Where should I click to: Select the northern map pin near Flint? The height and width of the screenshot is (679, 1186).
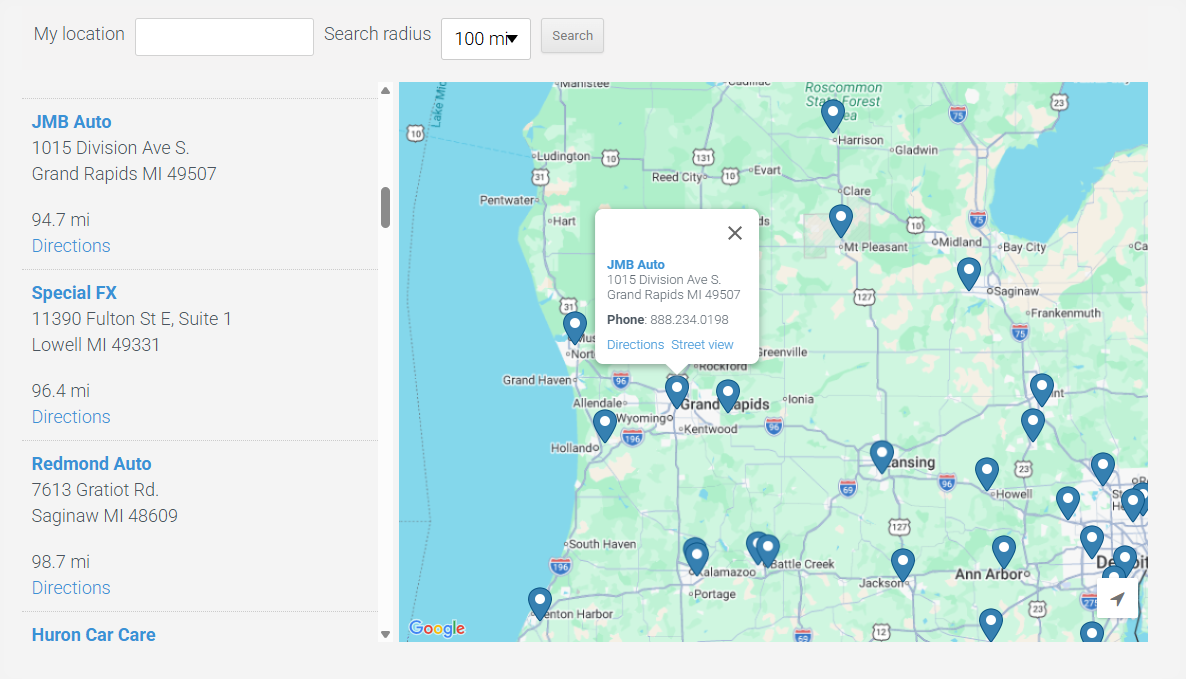click(1042, 389)
